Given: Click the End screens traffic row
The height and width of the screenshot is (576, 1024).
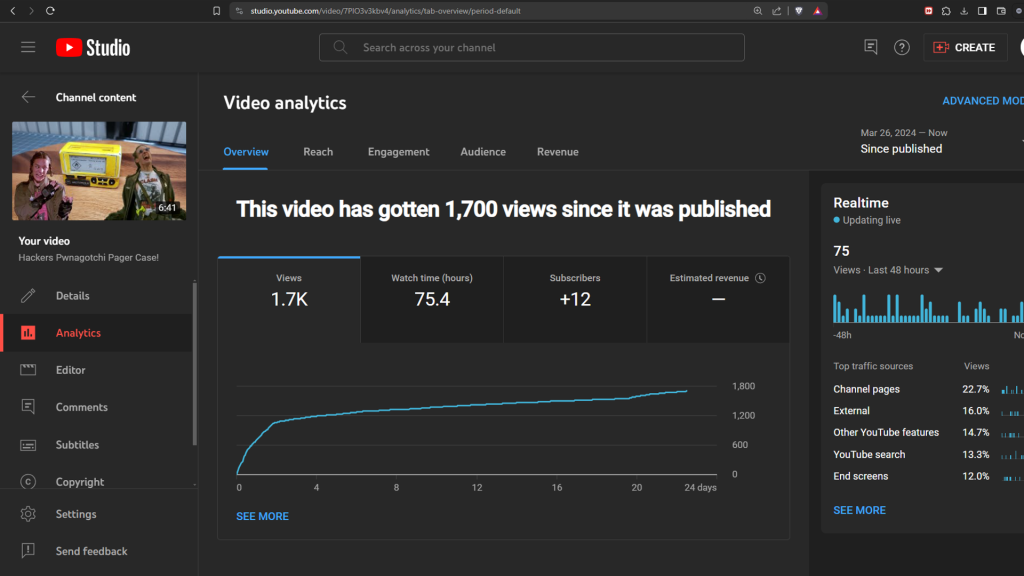Looking at the screenshot, I should [927, 476].
